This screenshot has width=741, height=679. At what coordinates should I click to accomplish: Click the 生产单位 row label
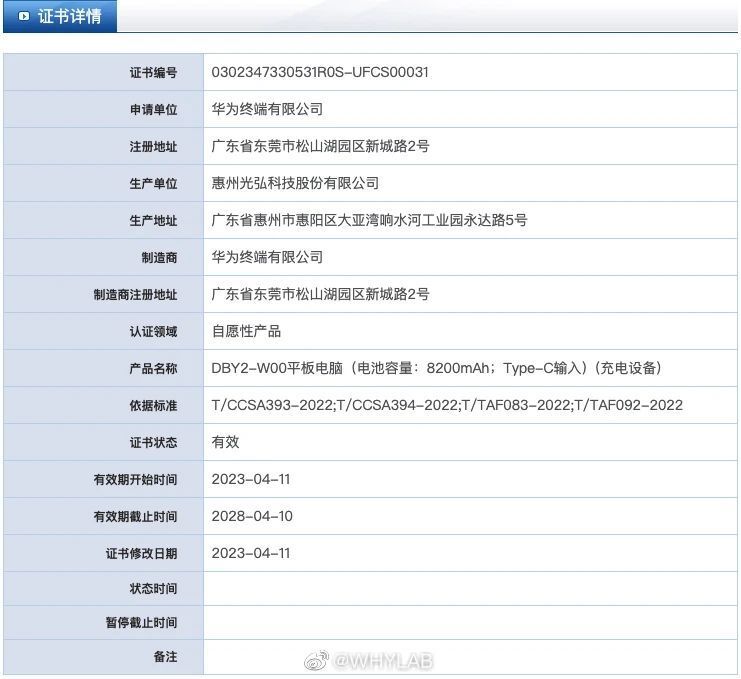coord(154,183)
